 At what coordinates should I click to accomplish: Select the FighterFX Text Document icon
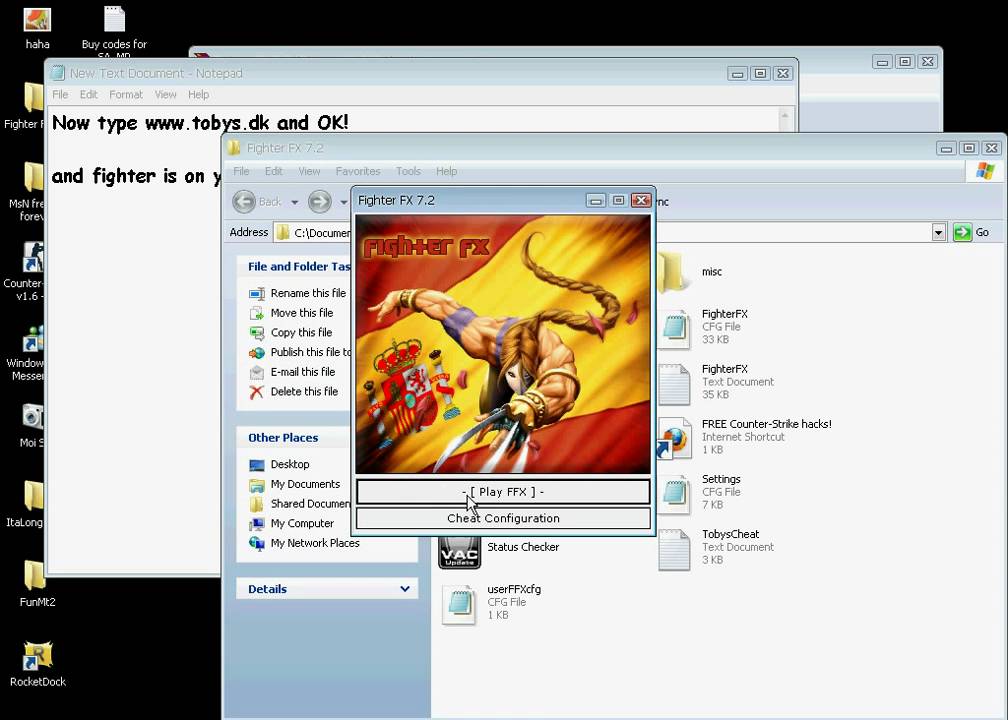click(674, 383)
